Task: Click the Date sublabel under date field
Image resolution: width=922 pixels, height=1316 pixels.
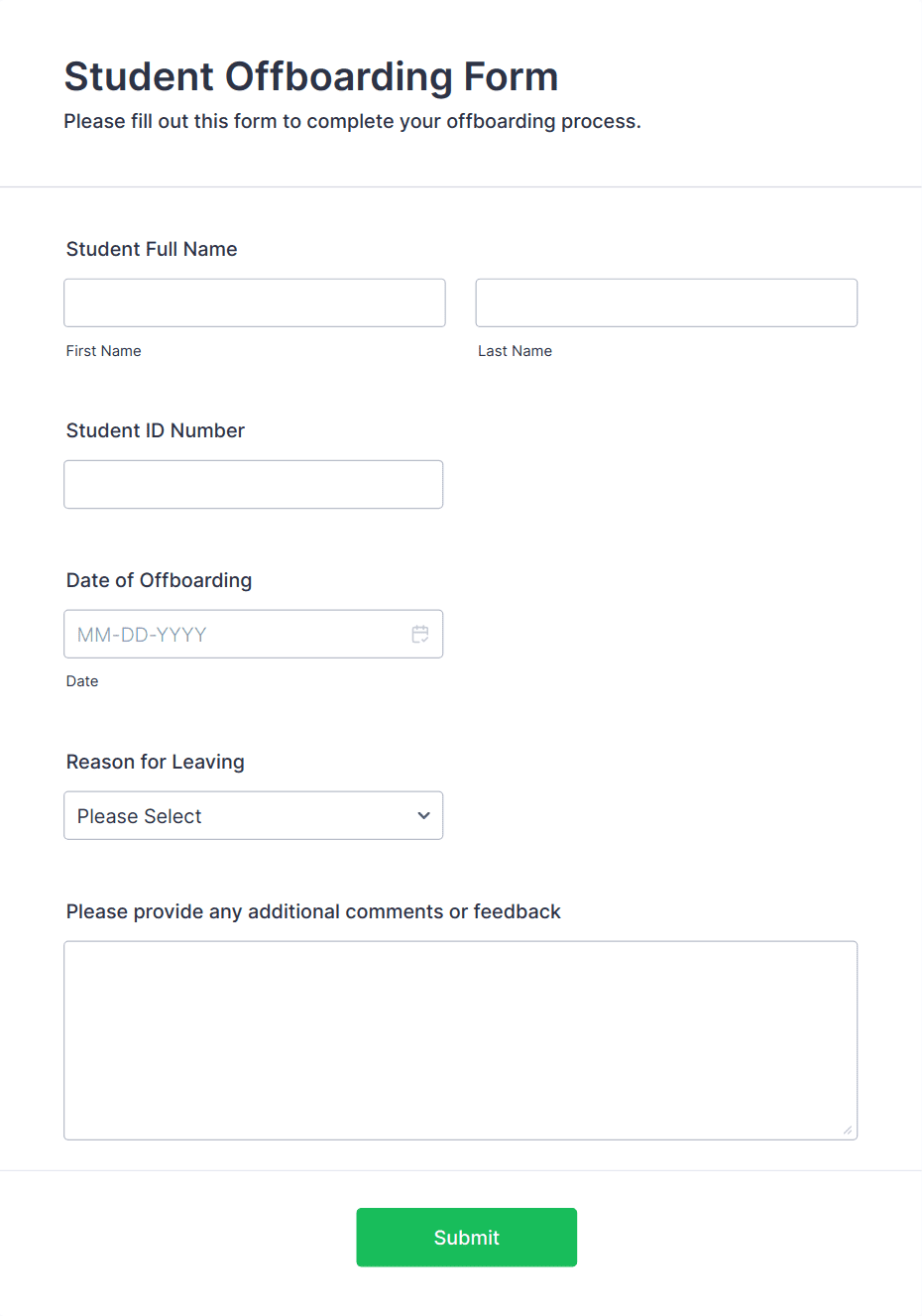Action: (82, 681)
